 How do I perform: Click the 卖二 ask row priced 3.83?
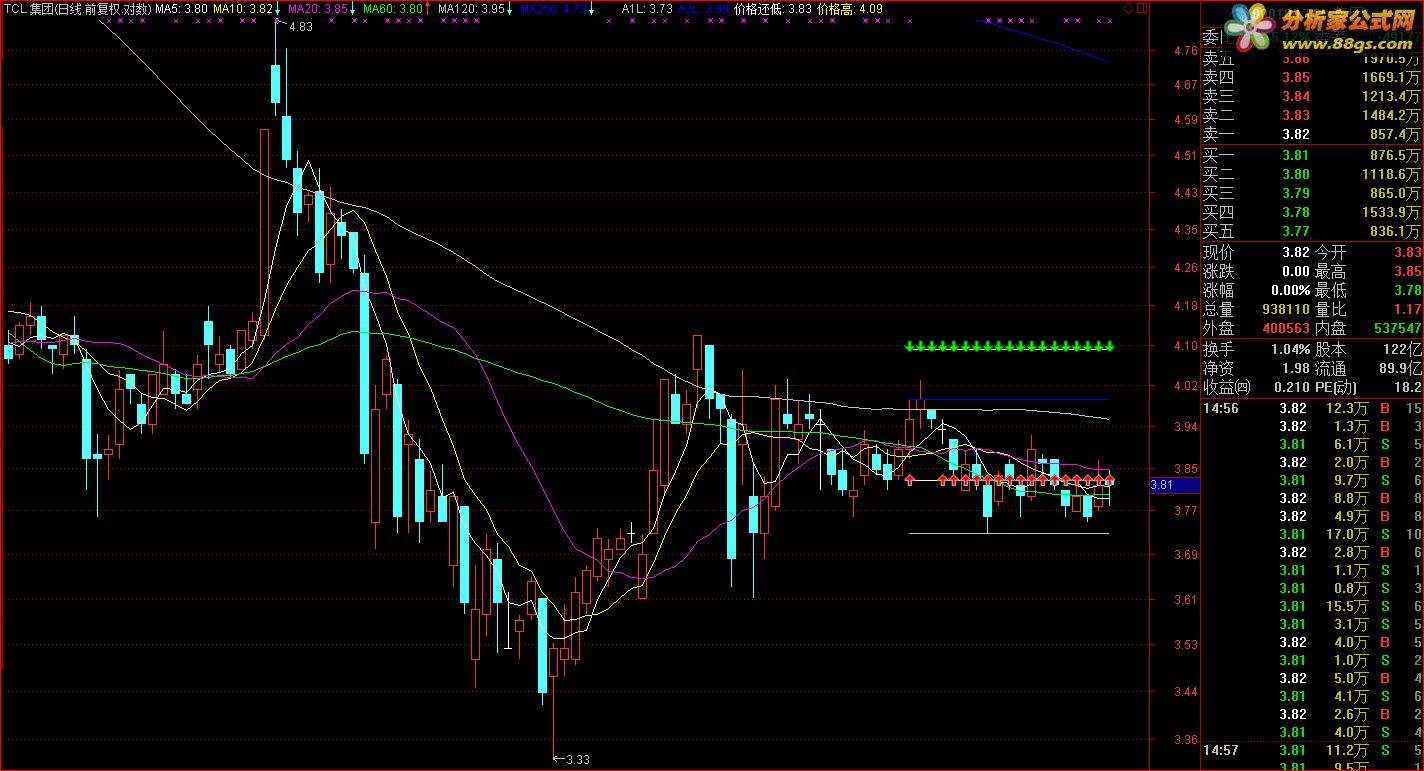point(1311,115)
